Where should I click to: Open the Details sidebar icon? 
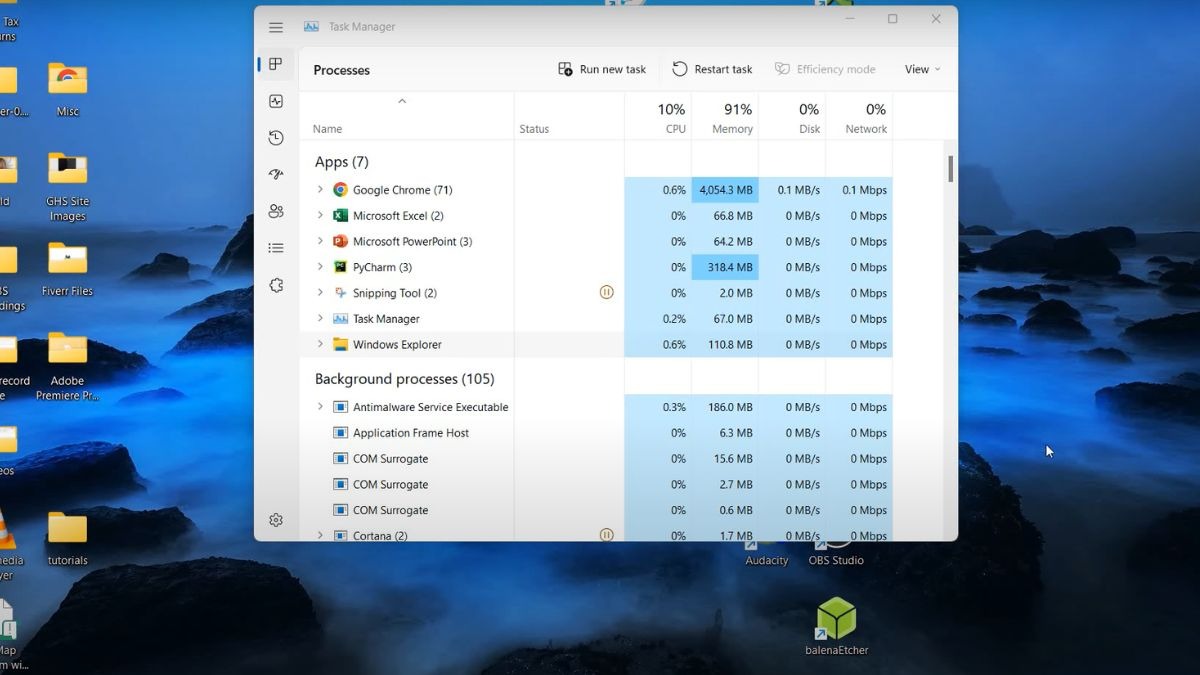276,248
